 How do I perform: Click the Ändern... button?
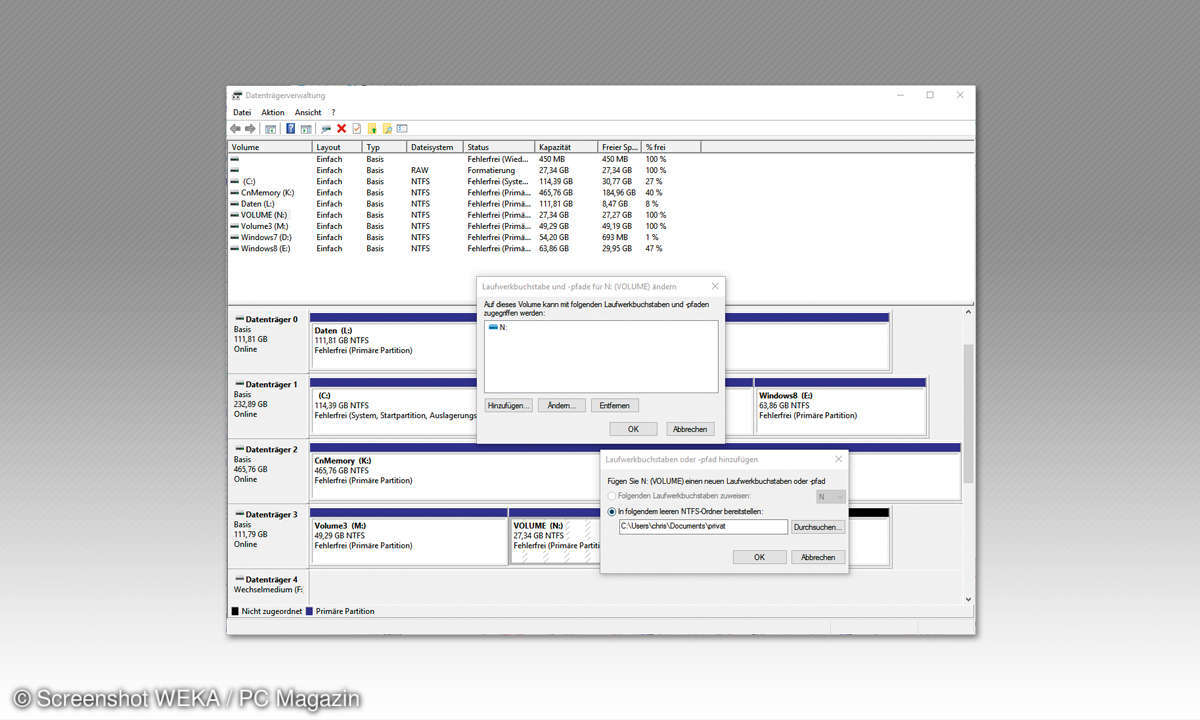point(562,405)
